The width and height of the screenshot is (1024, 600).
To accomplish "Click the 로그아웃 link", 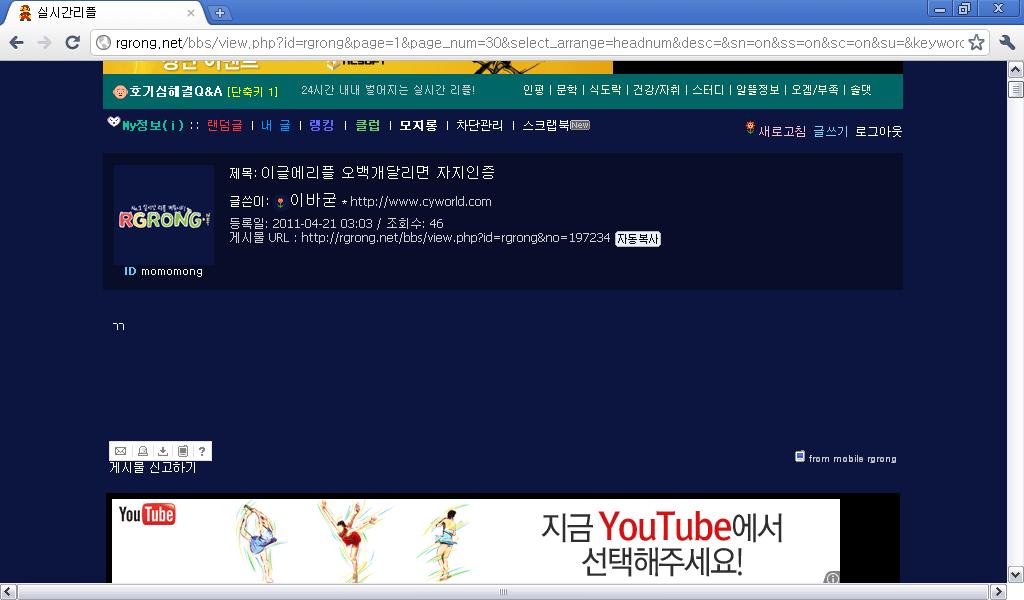I will (878, 131).
